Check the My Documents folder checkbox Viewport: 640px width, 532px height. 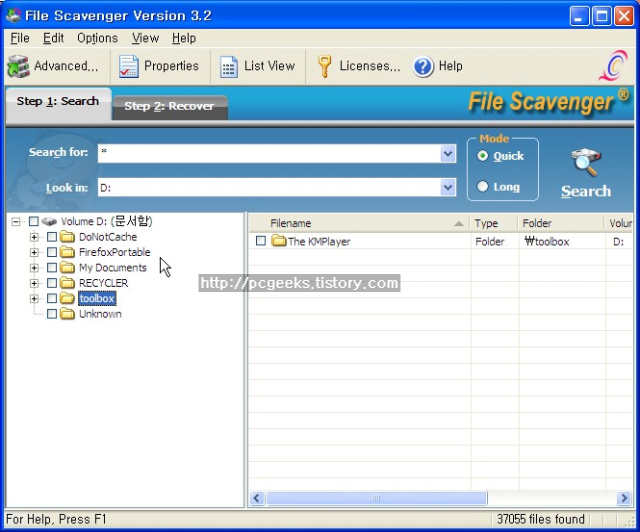click(x=52, y=267)
